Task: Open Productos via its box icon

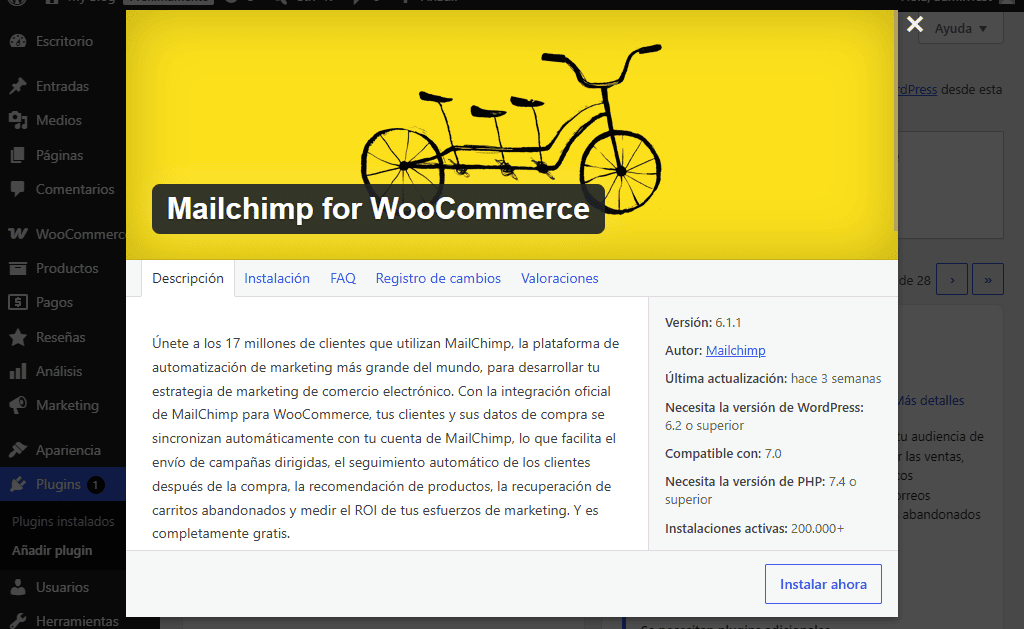Action: pos(18,268)
